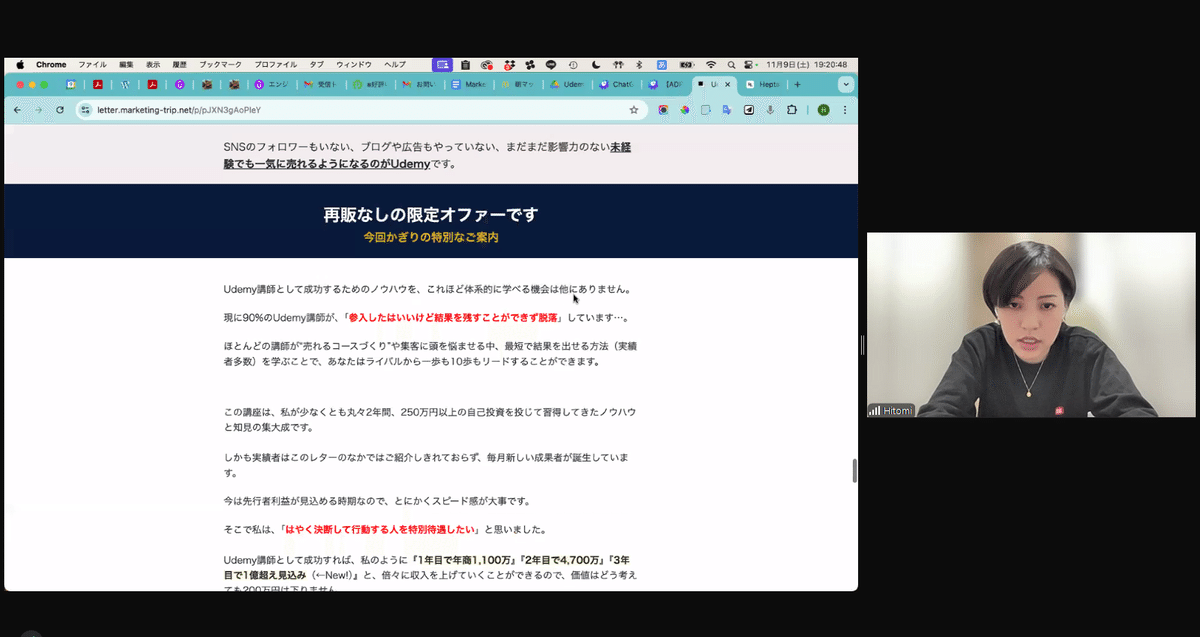Switch to the McDonald's 朝マッ tab
This screenshot has height=637, width=1200.
tap(518, 85)
